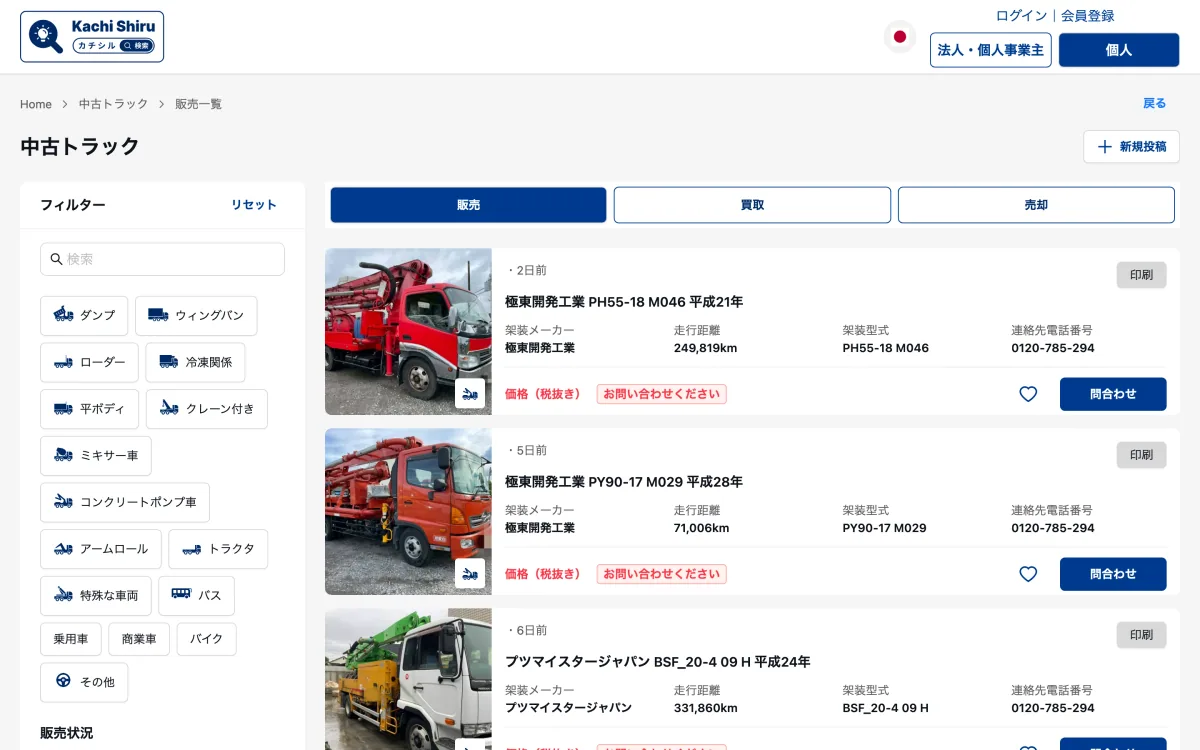Filter by バイク category
The image size is (1200, 750).
click(x=207, y=639)
